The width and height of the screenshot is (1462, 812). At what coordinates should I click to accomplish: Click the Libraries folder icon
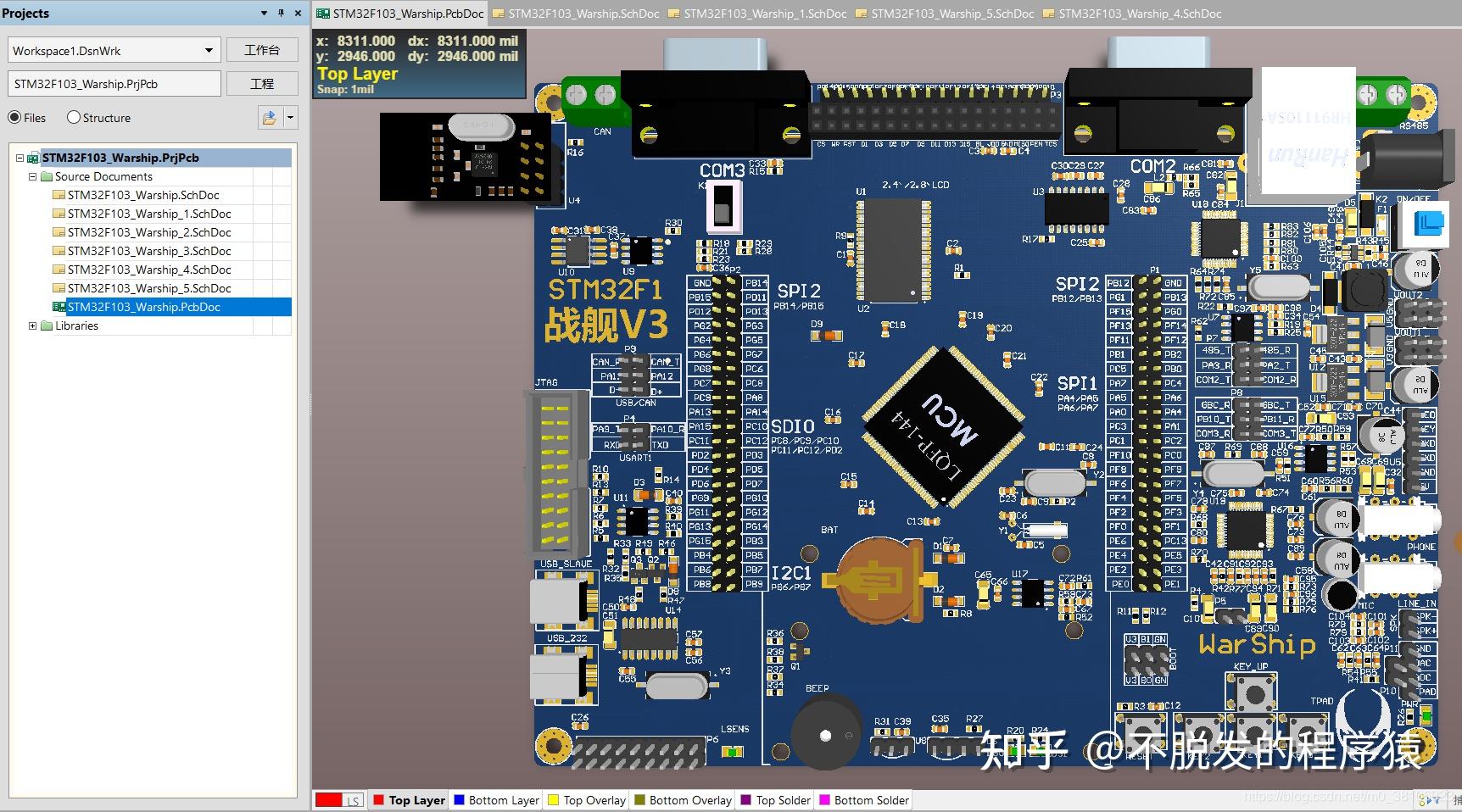[47, 325]
